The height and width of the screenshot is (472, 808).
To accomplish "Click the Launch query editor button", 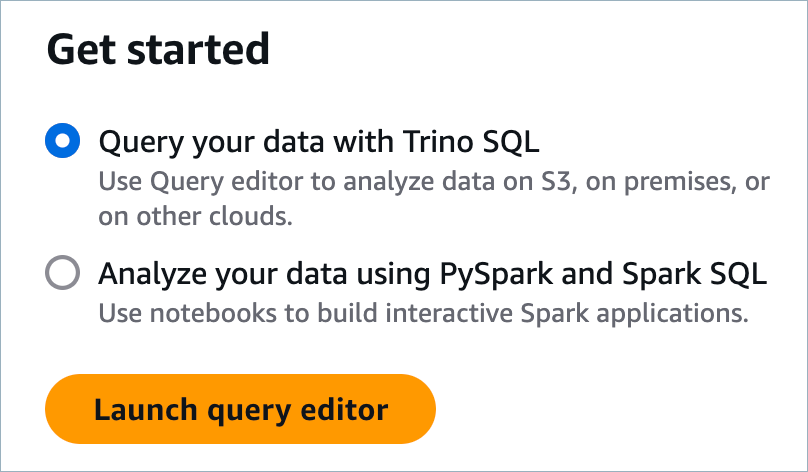I will point(240,409).
